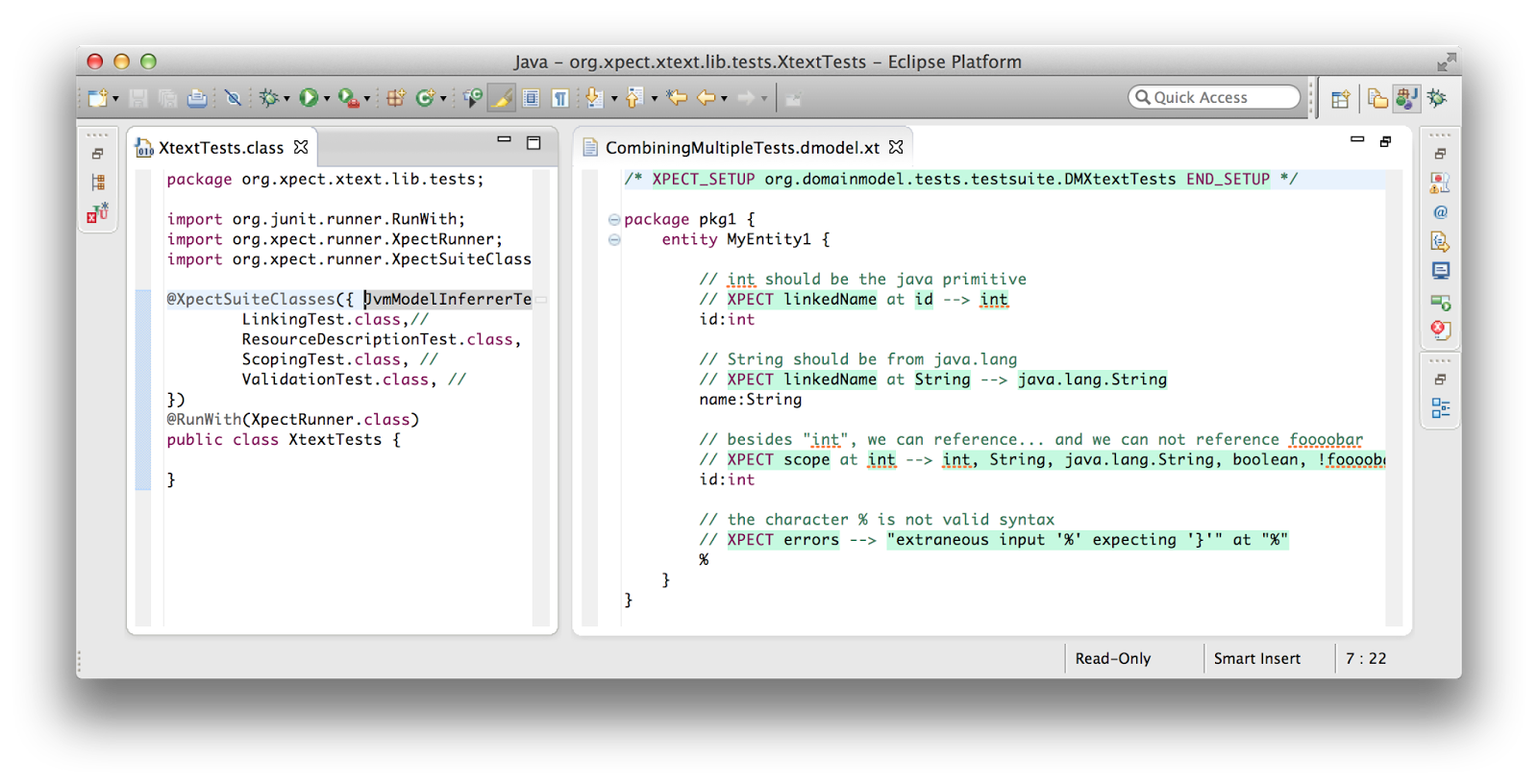The width and height of the screenshot is (1538, 784).
Task: Click 'JvmModelInferrerTe' in the XpectSuiteClasses line
Action: pyautogui.click(x=448, y=299)
